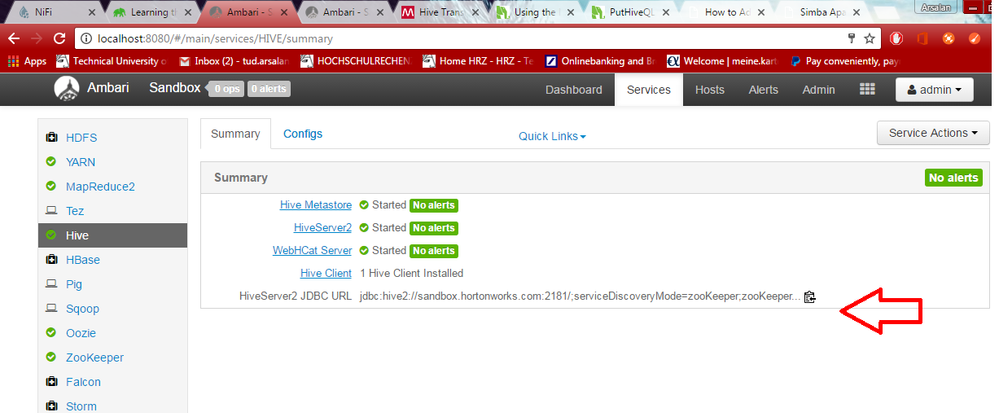Viewport: 999px width, 413px height.
Task: Click No alerts badge for HiveServer2
Action: click(x=433, y=228)
